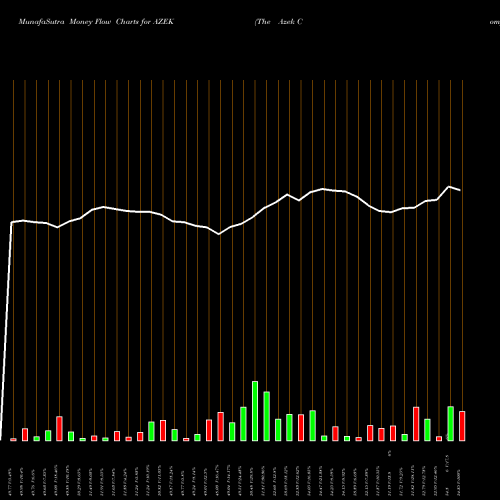500x500 pixels.
Task: Click the last red bar at the chart's right end
Action: tap(462, 426)
